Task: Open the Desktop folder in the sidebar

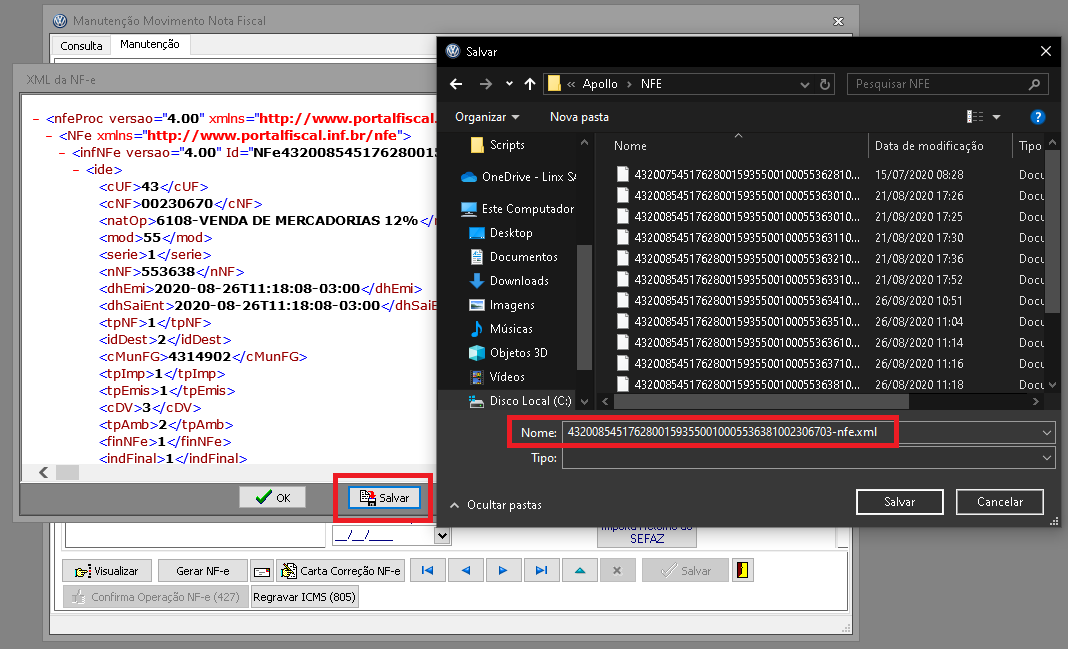Action: [501, 233]
